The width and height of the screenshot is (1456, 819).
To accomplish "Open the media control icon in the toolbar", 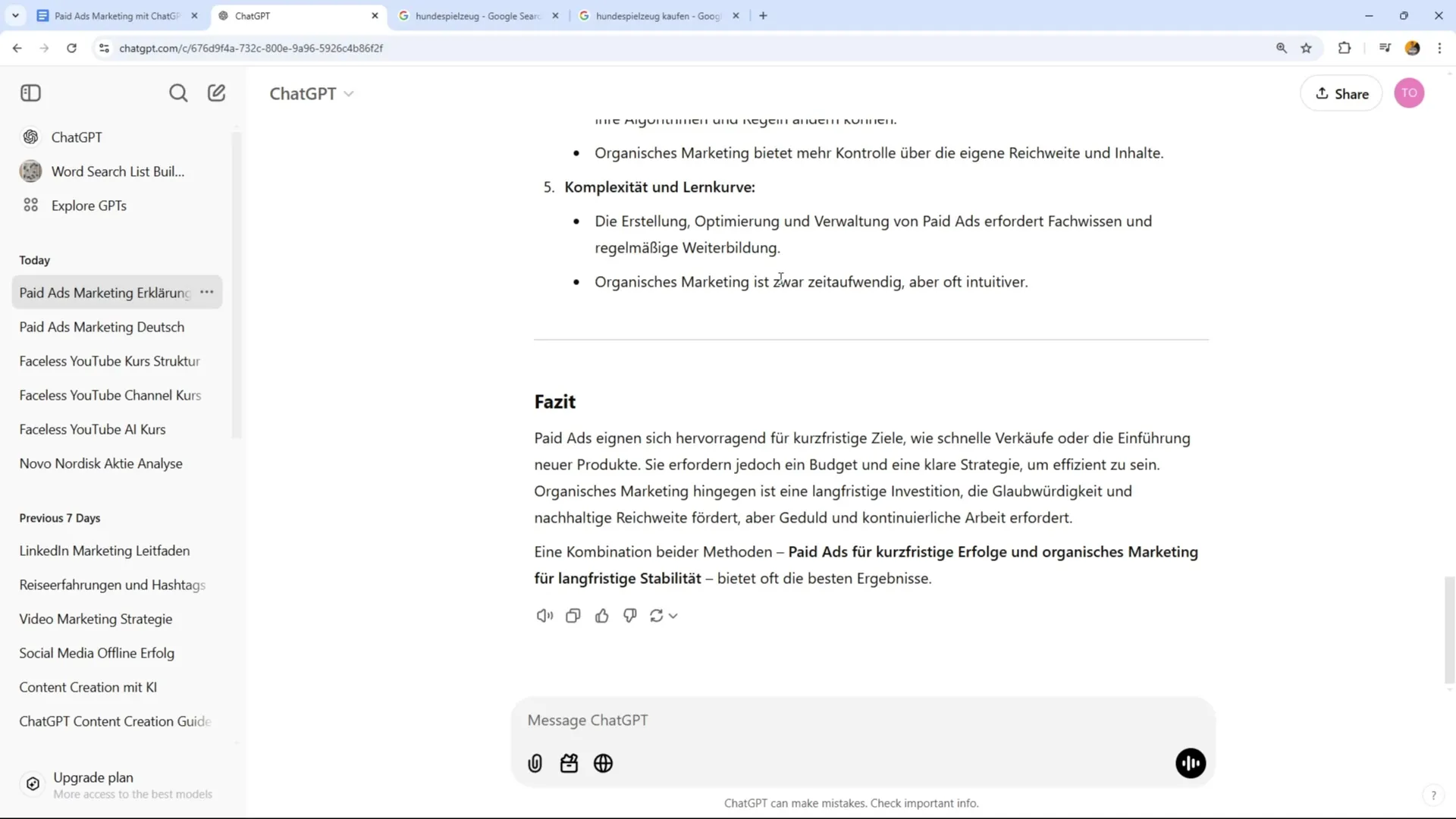I will click(x=1385, y=48).
